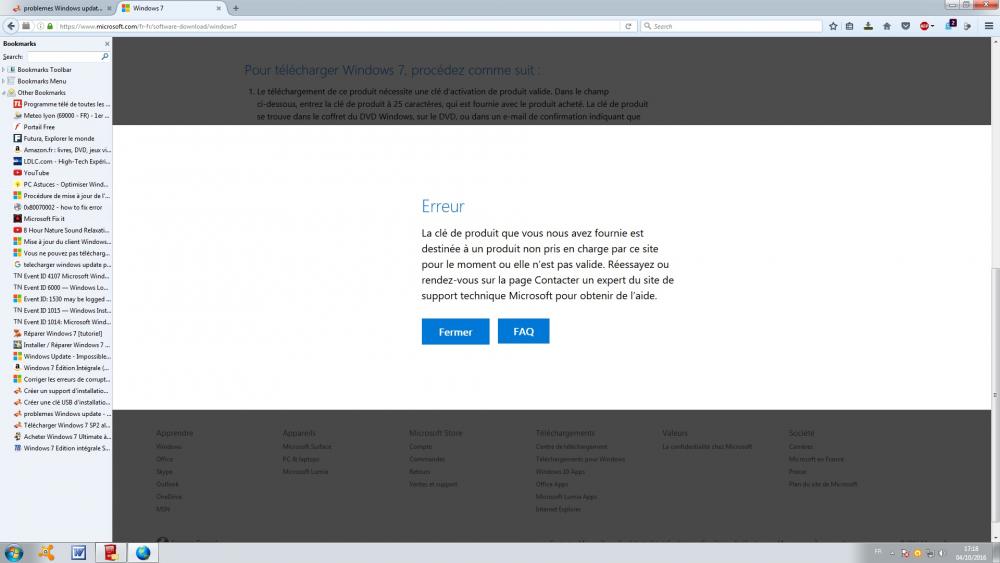
Task: Open the Adblock Plus ABP icon
Action: pyautogui.click(x=924, y=26)
